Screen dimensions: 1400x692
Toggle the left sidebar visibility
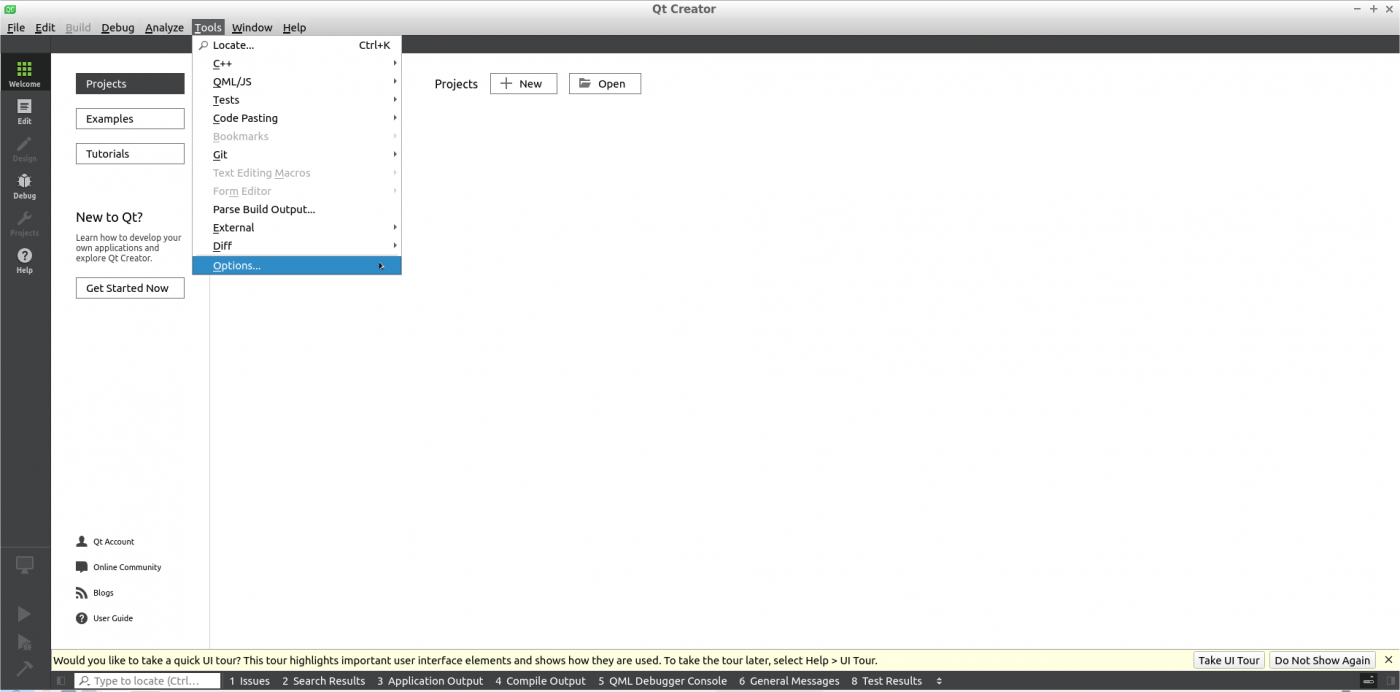coord(61,681)
